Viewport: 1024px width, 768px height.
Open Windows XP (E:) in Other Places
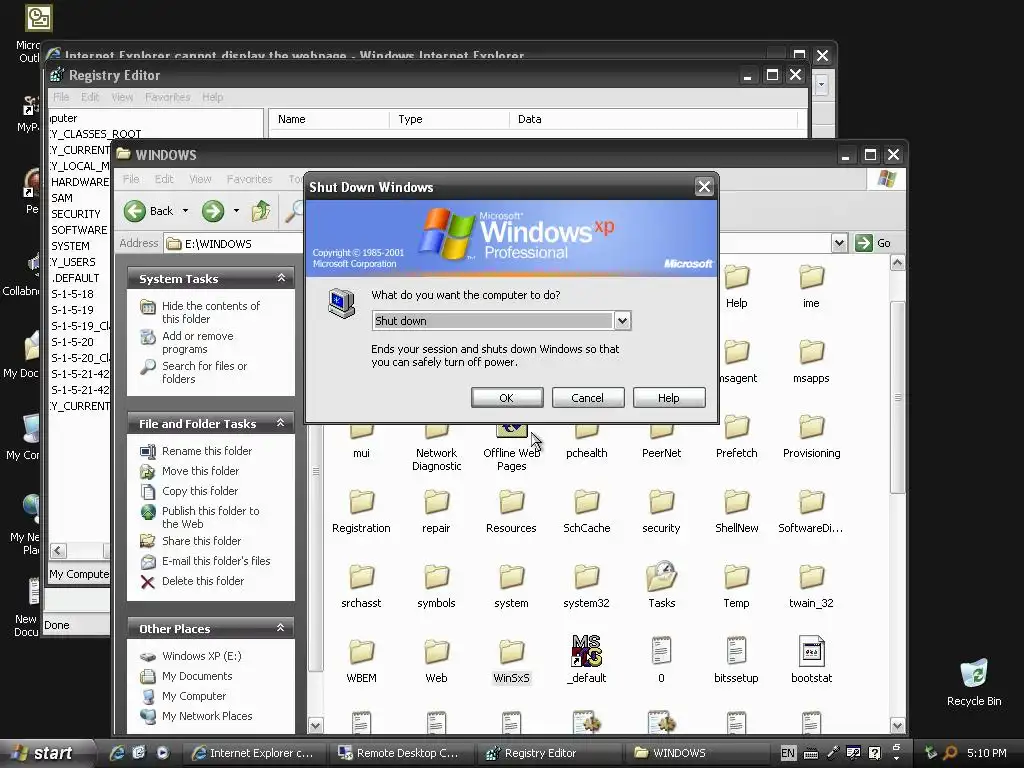(x=201, y=656)
